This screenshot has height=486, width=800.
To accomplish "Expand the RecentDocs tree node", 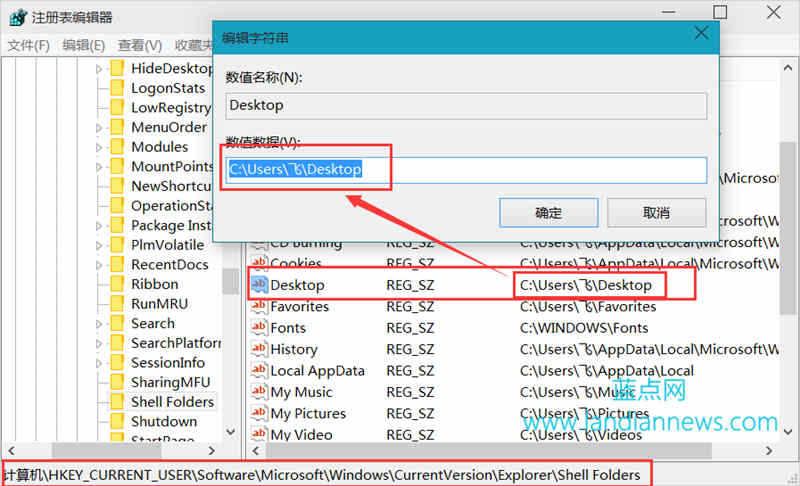I will (99, 265).
